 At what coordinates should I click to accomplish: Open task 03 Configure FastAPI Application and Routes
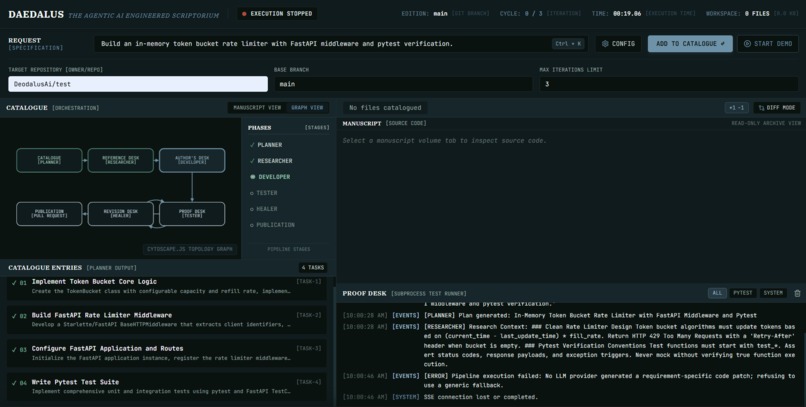pos(167,353)
